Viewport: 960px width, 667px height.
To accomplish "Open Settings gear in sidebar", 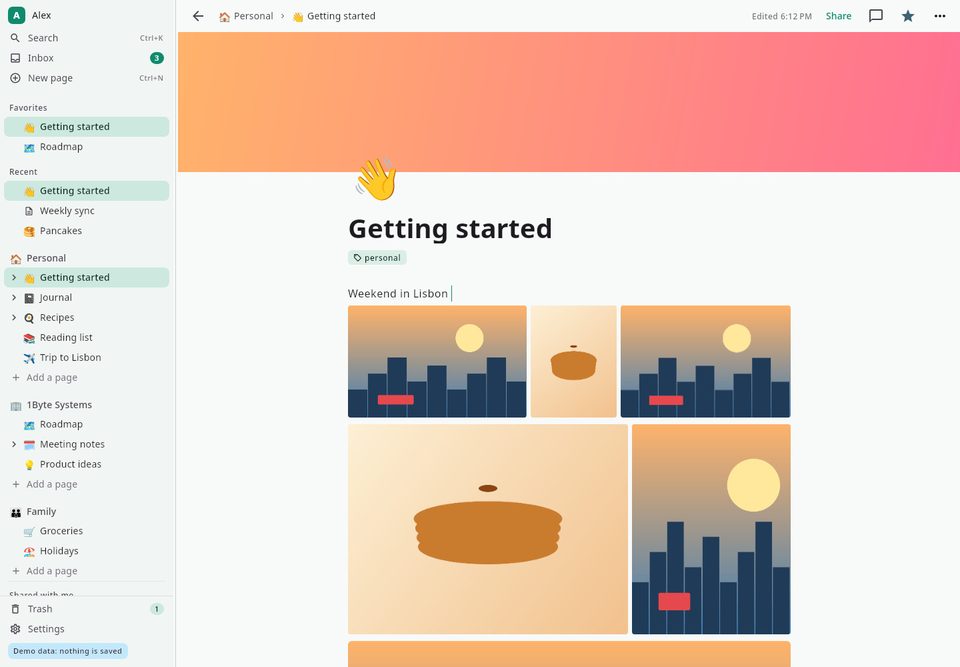I will pyautogui.click(x=87, y=629).
